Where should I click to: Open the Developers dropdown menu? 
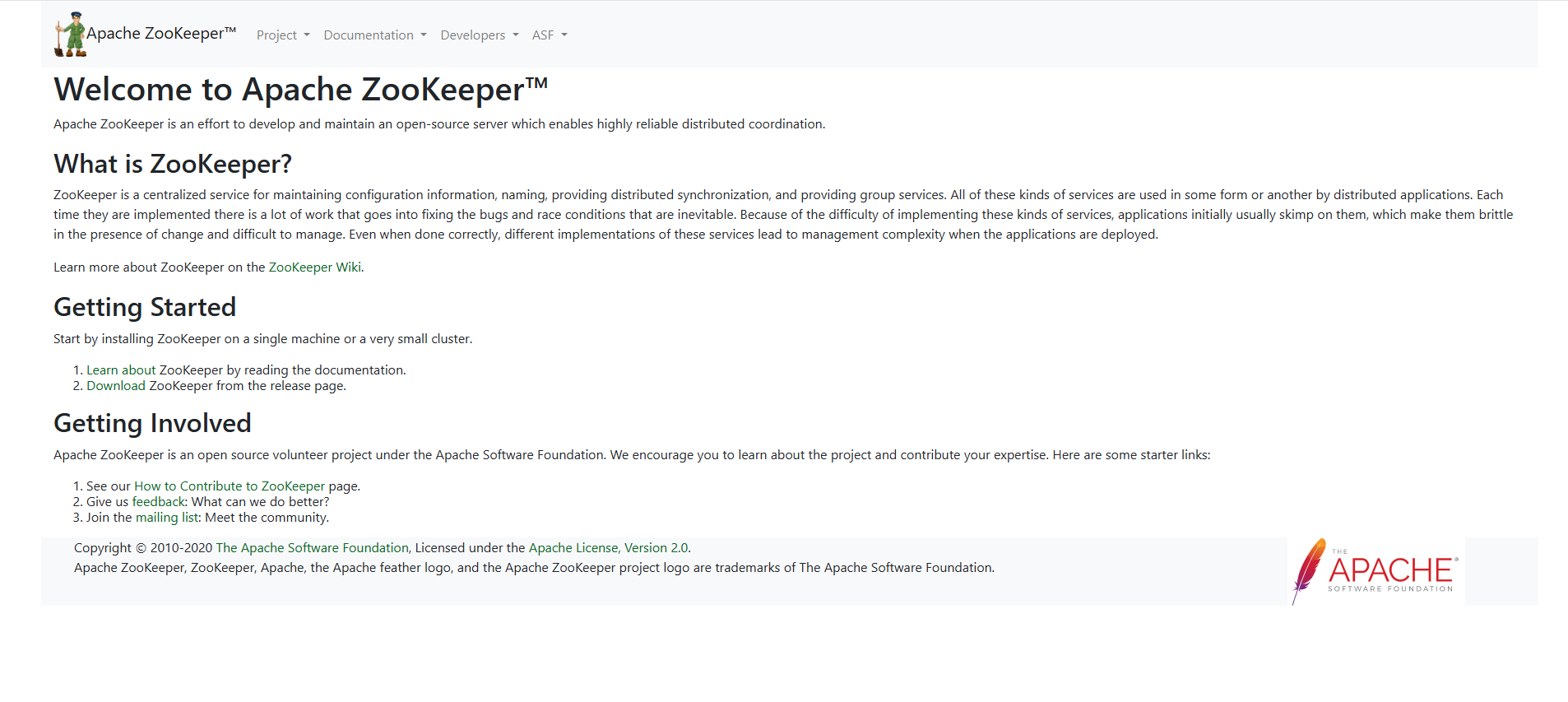point(480,35)
